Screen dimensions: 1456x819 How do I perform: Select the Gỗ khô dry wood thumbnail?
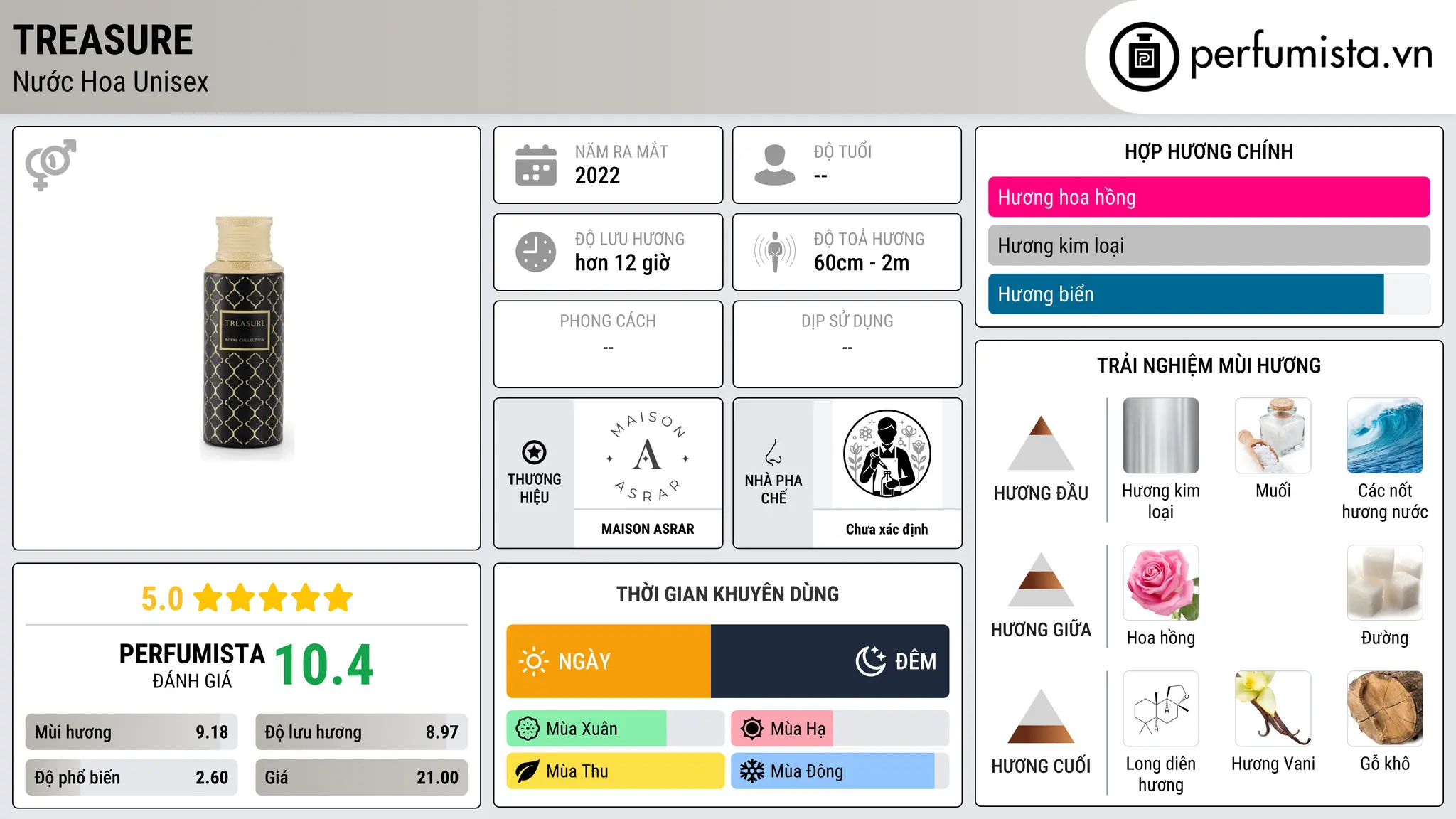click(x=1385, y=709)
